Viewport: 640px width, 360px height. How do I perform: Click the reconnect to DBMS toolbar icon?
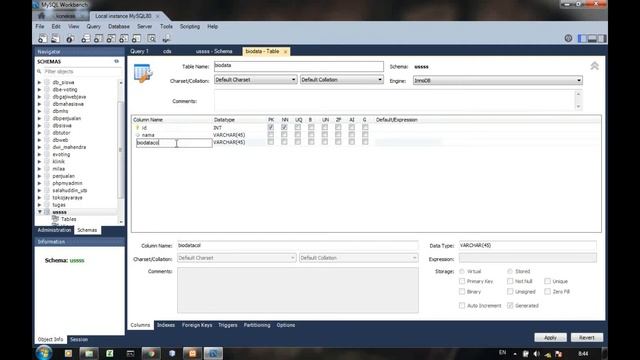pyautogui.click(x=166, y=39)
